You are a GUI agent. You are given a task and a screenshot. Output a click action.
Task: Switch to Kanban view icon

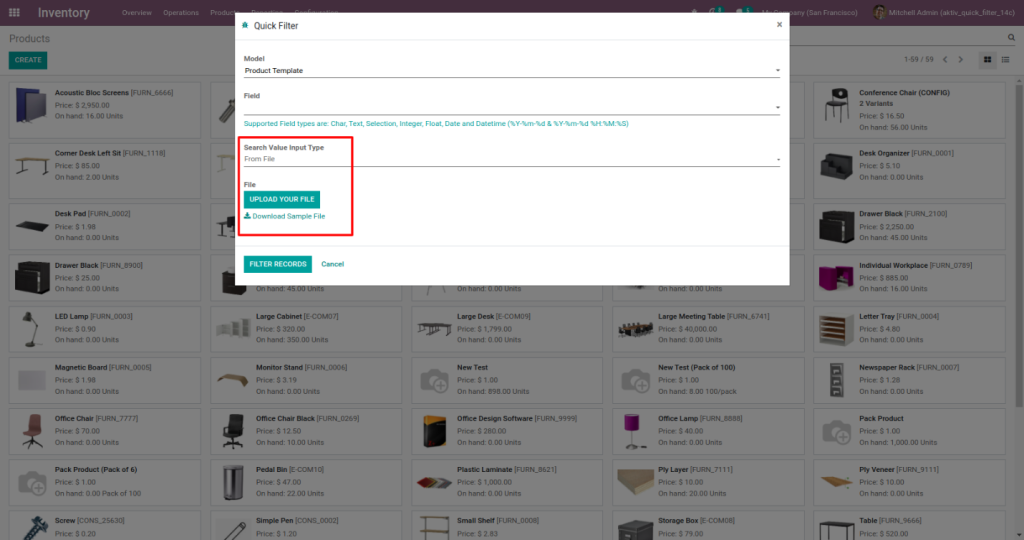coord(987,60)
